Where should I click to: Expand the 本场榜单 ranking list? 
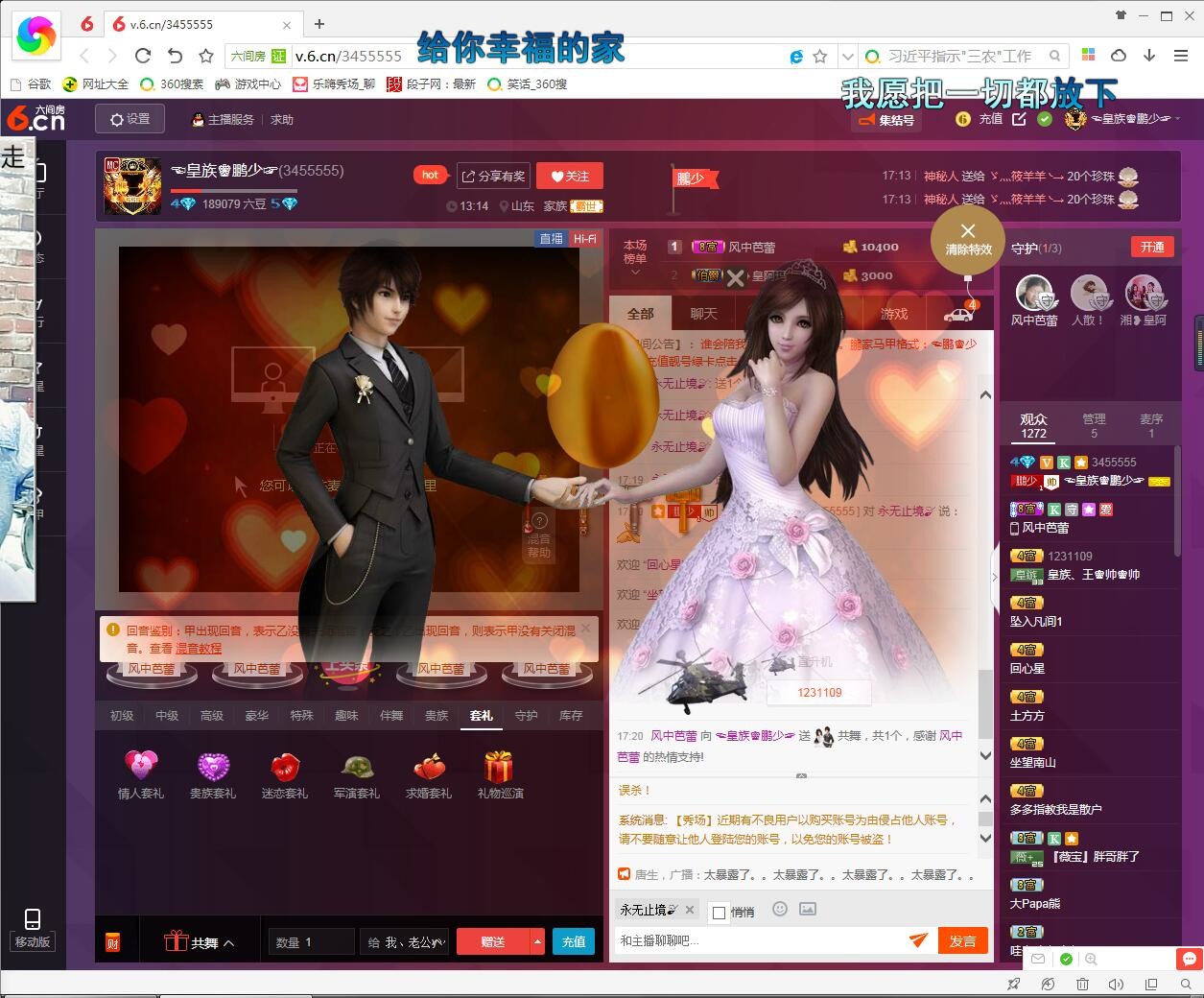[x=635, y=259]
